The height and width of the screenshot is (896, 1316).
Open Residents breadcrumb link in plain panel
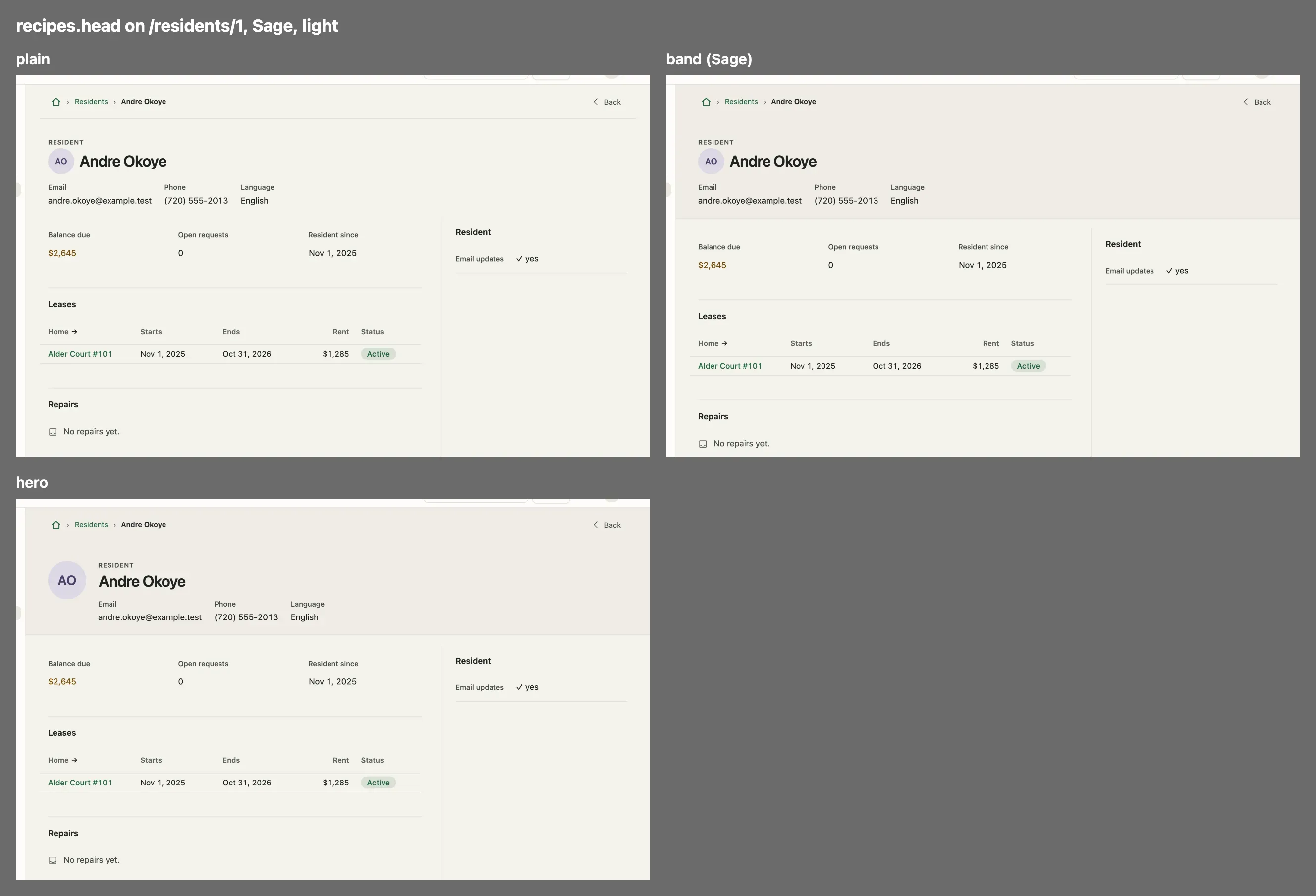(x=91, y=102)
